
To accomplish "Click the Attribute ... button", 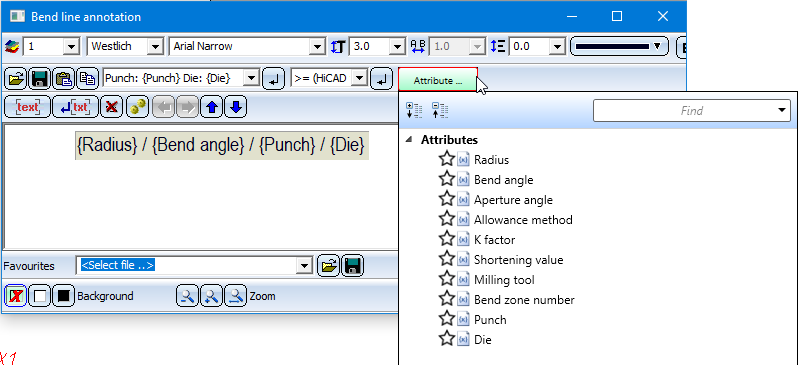I will coord(438,80).
